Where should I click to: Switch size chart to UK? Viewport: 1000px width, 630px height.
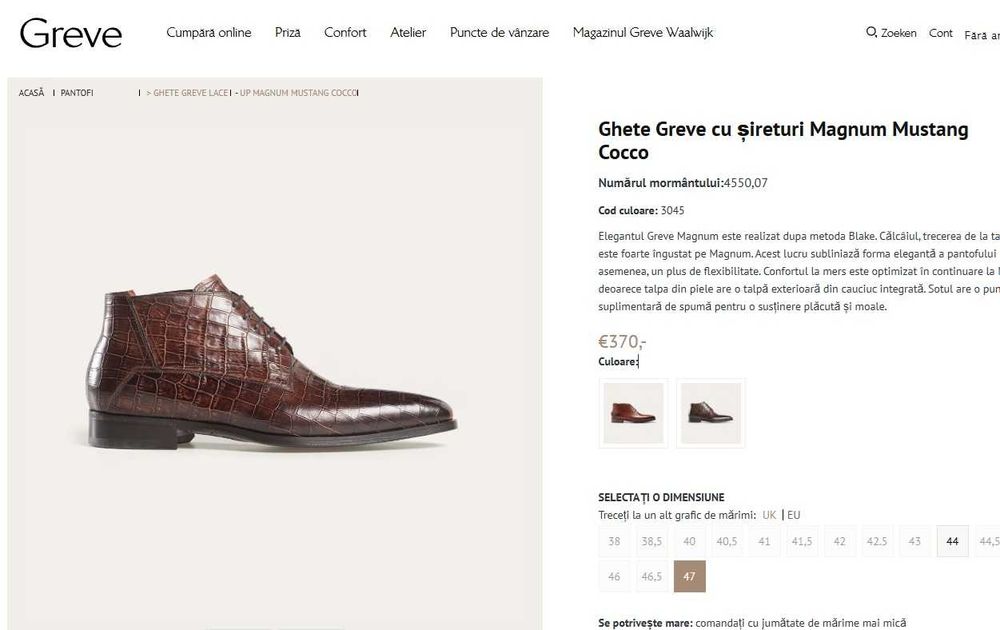(769, 516)
